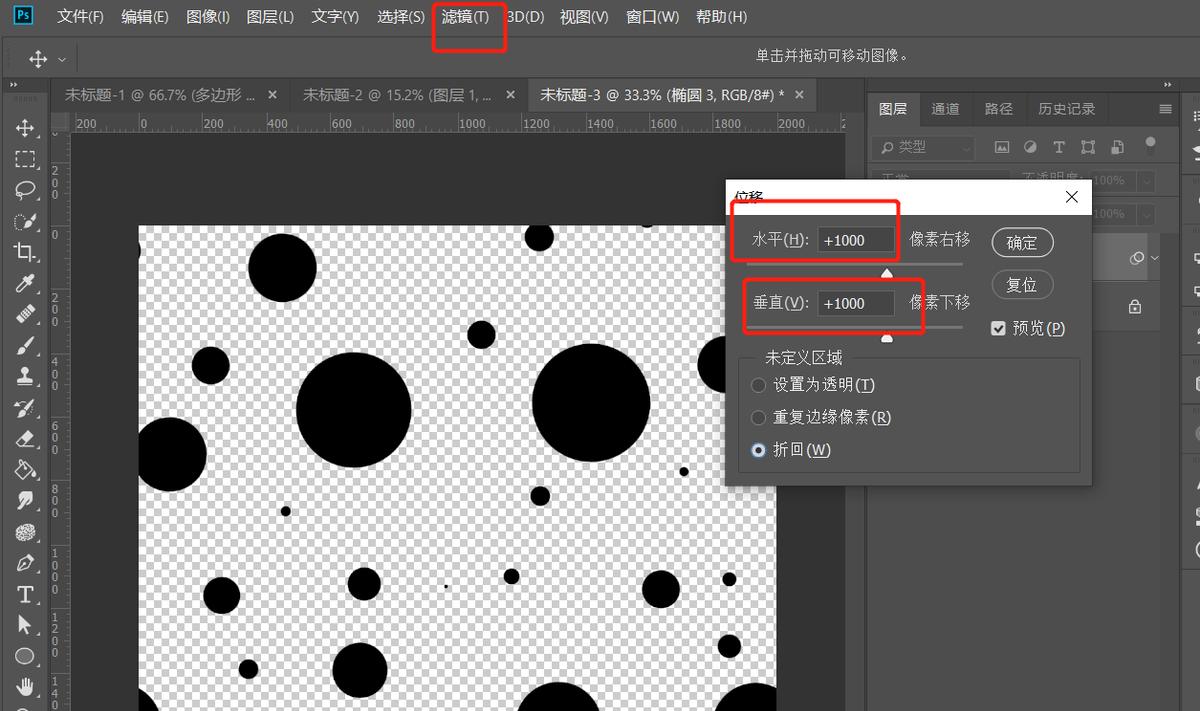
Task: Select the Lasso tool
Action: (25, 190)
